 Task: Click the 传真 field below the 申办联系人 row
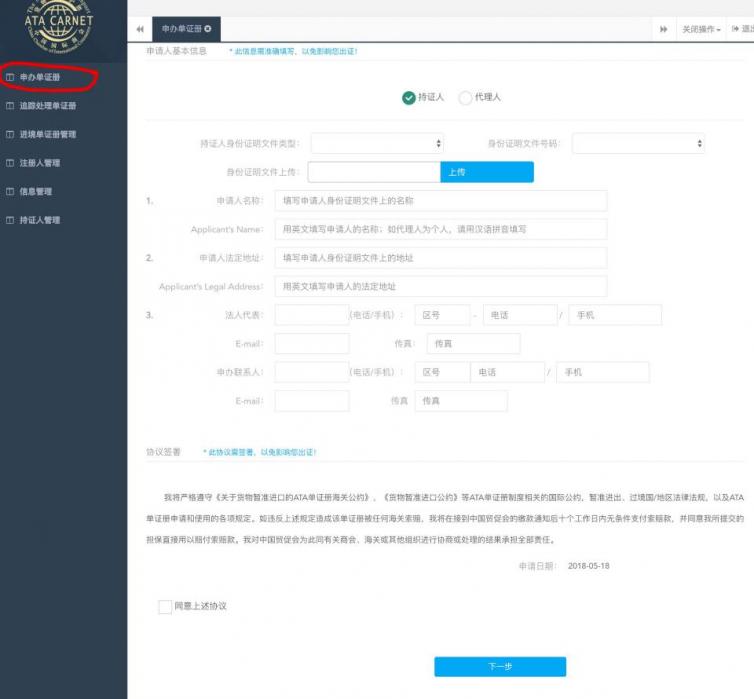[461, 401]
